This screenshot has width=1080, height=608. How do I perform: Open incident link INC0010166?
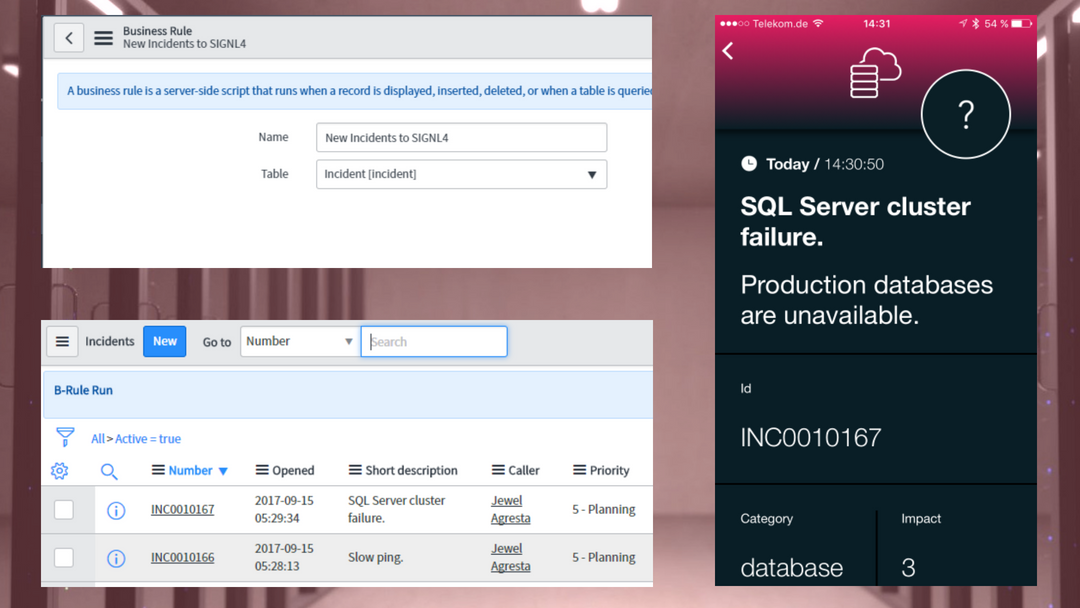click(x=183, y=558)
